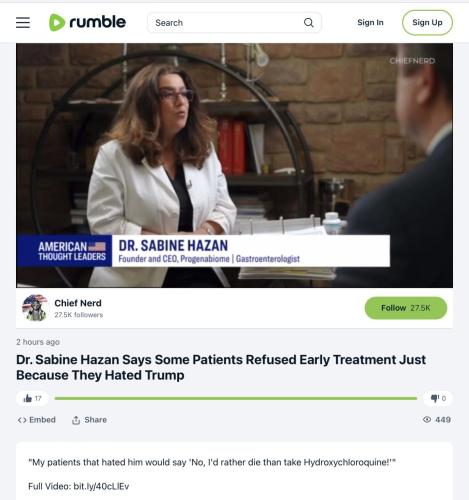This screenshot has height=500, width=469.
Task: Click the Rumble logo
Action: [87, 22]
